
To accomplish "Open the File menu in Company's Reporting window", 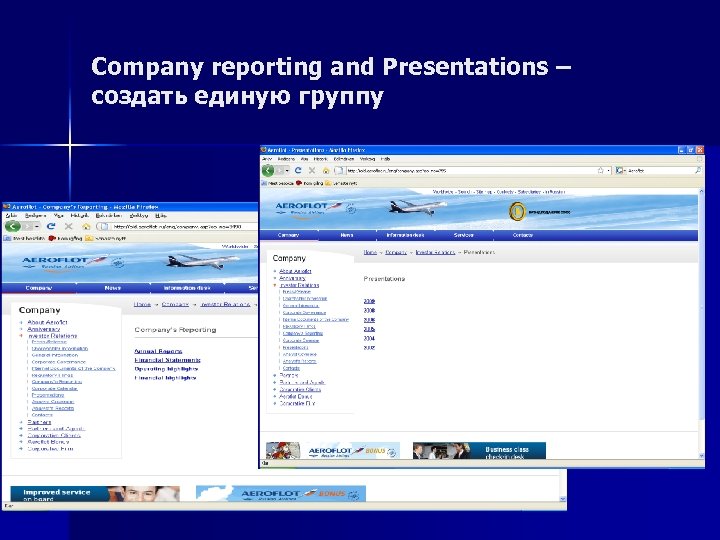I will click(x=11, y=215).
